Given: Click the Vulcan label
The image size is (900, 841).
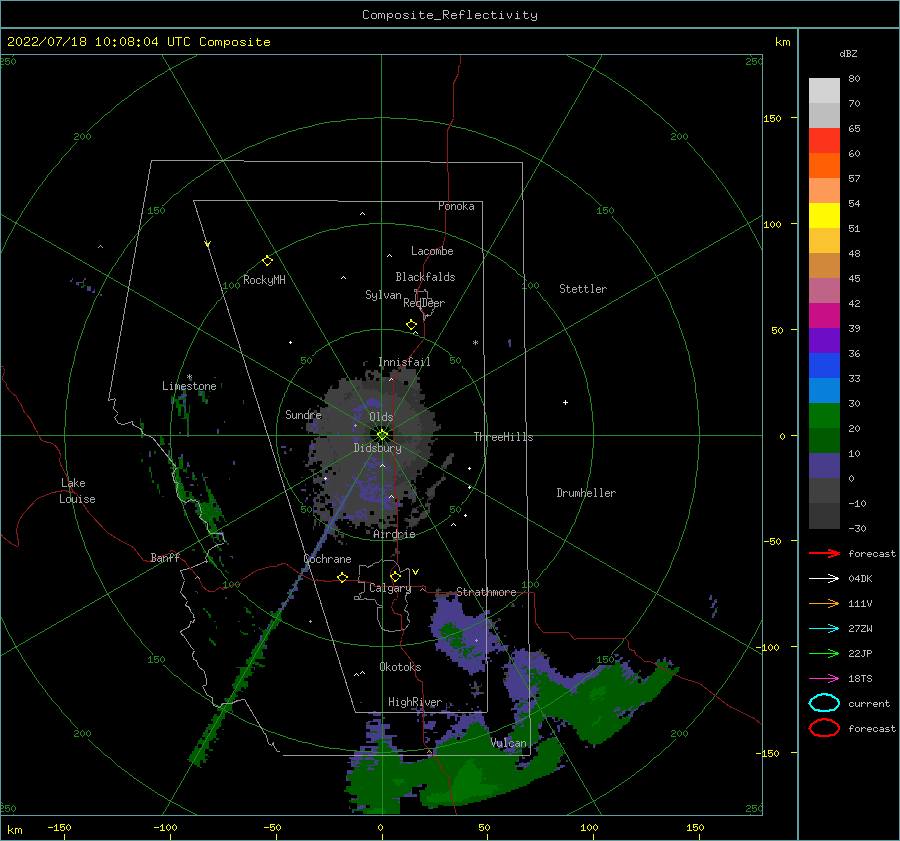Looking at the screenshot, I should point(508,743).
